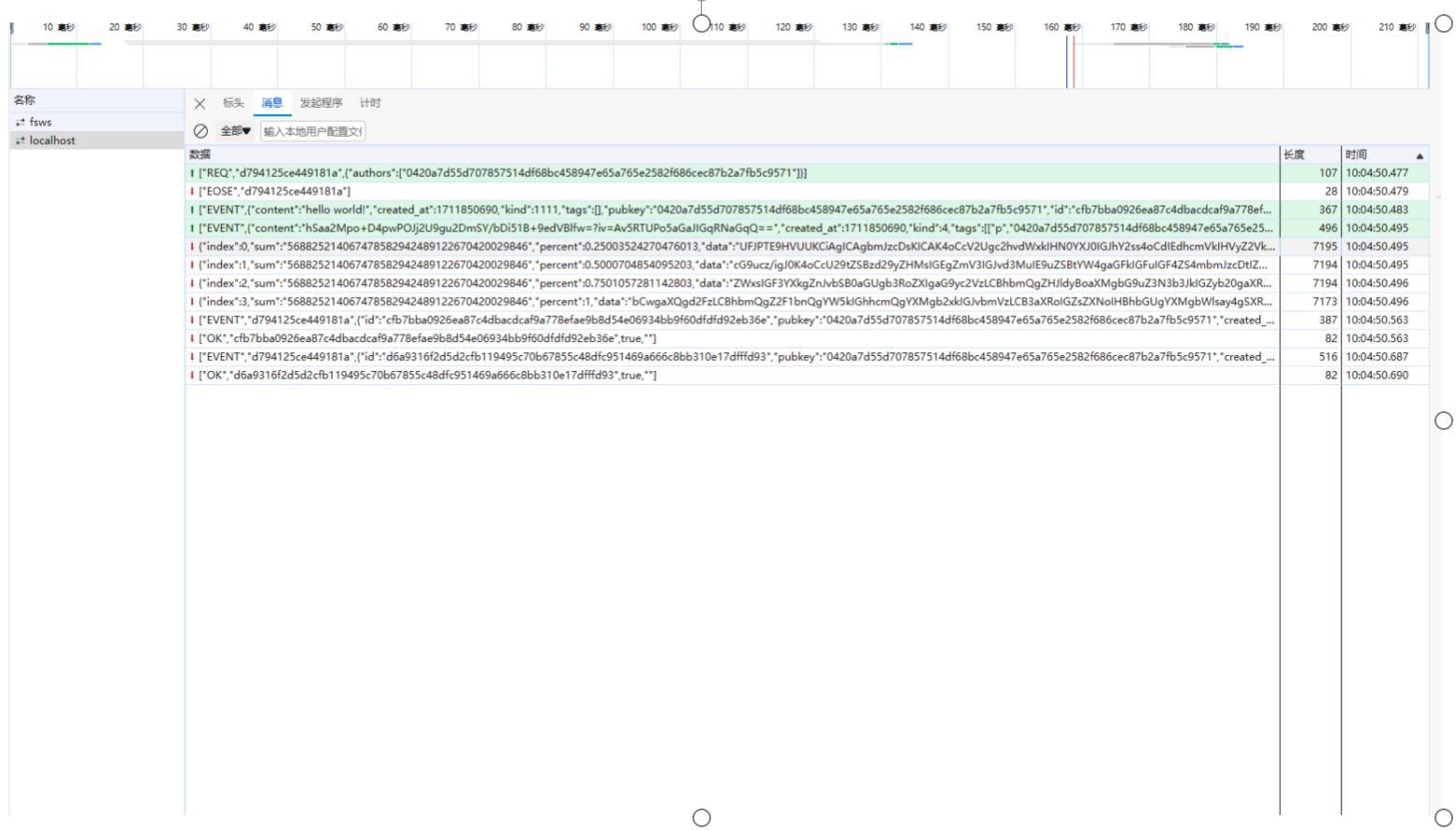Clear all messages with the block icon
The height and width of the screenshot is (830, 1456).
[201, 131]
